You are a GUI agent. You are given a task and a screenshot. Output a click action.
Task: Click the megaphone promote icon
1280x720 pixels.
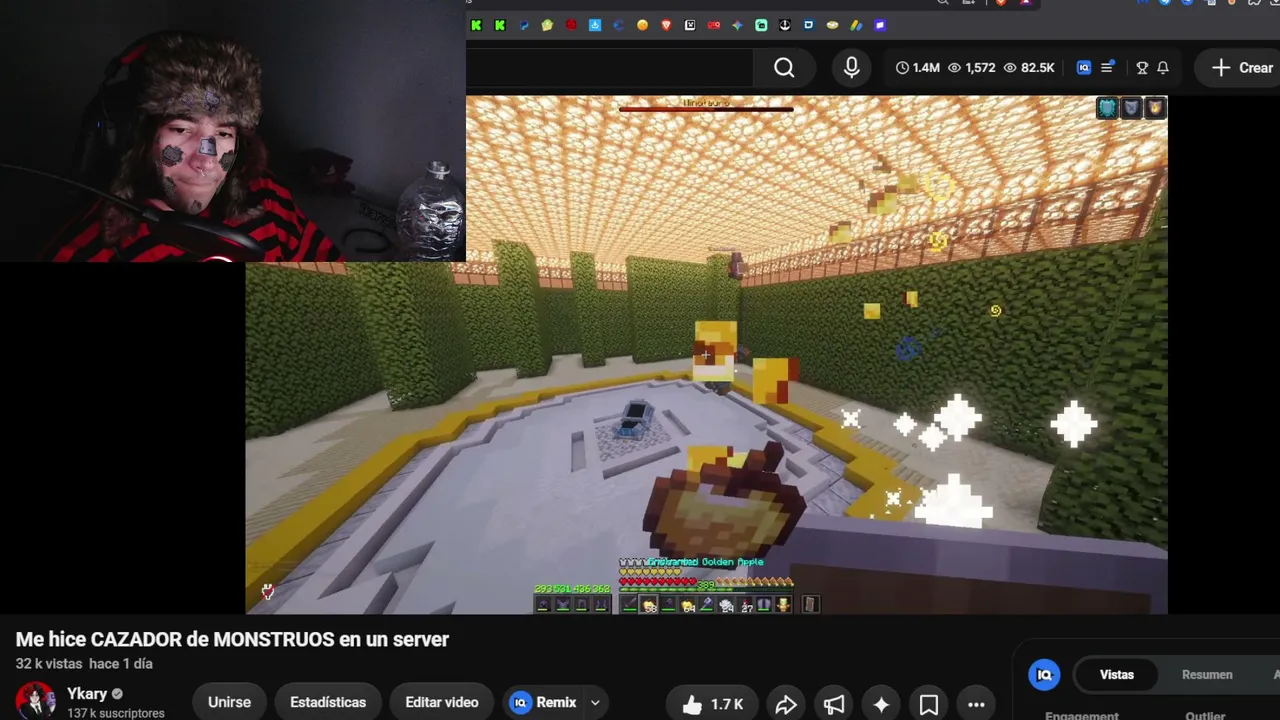[834, 704]
